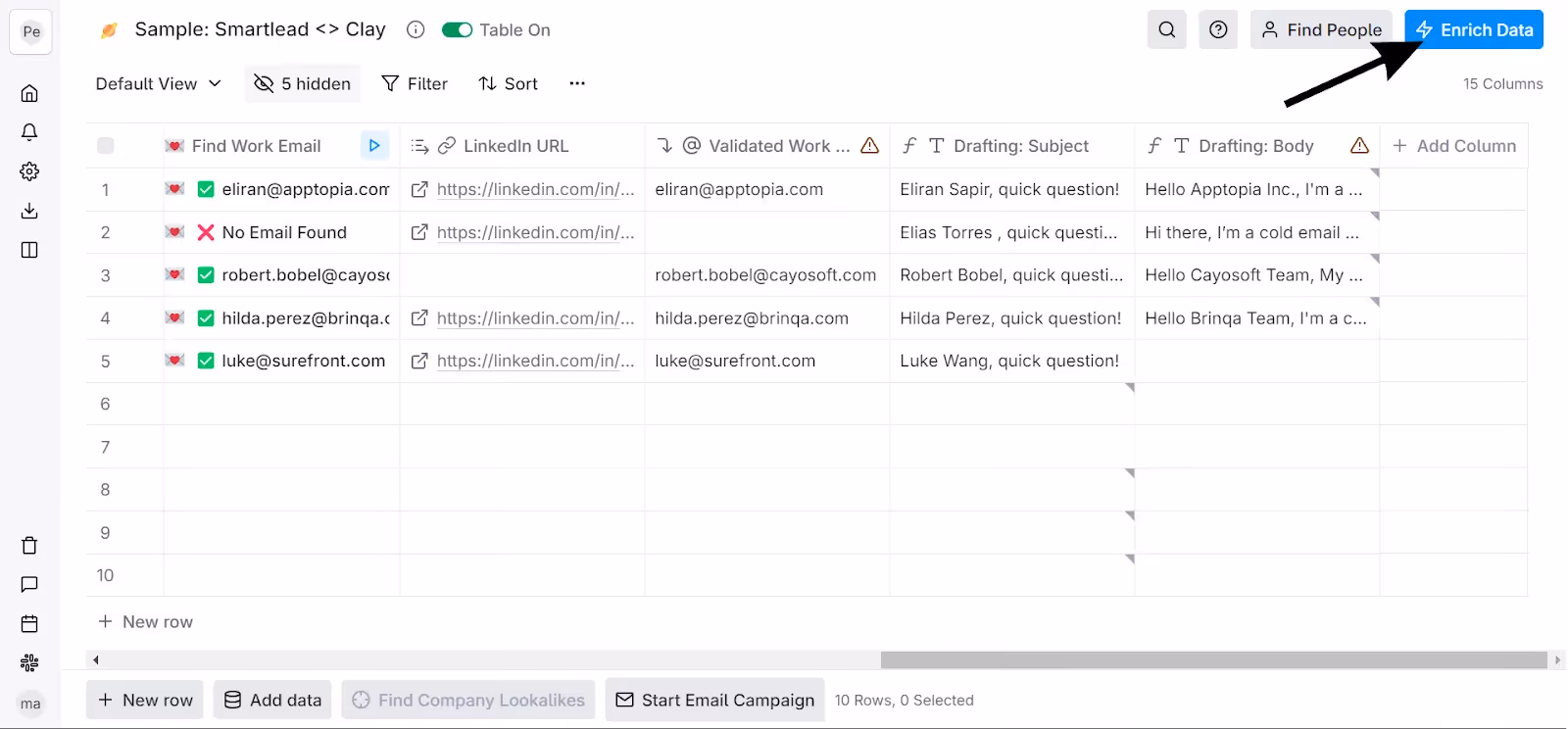Expand cell corner of row 1 Drafting Body

click(1374, 173)
